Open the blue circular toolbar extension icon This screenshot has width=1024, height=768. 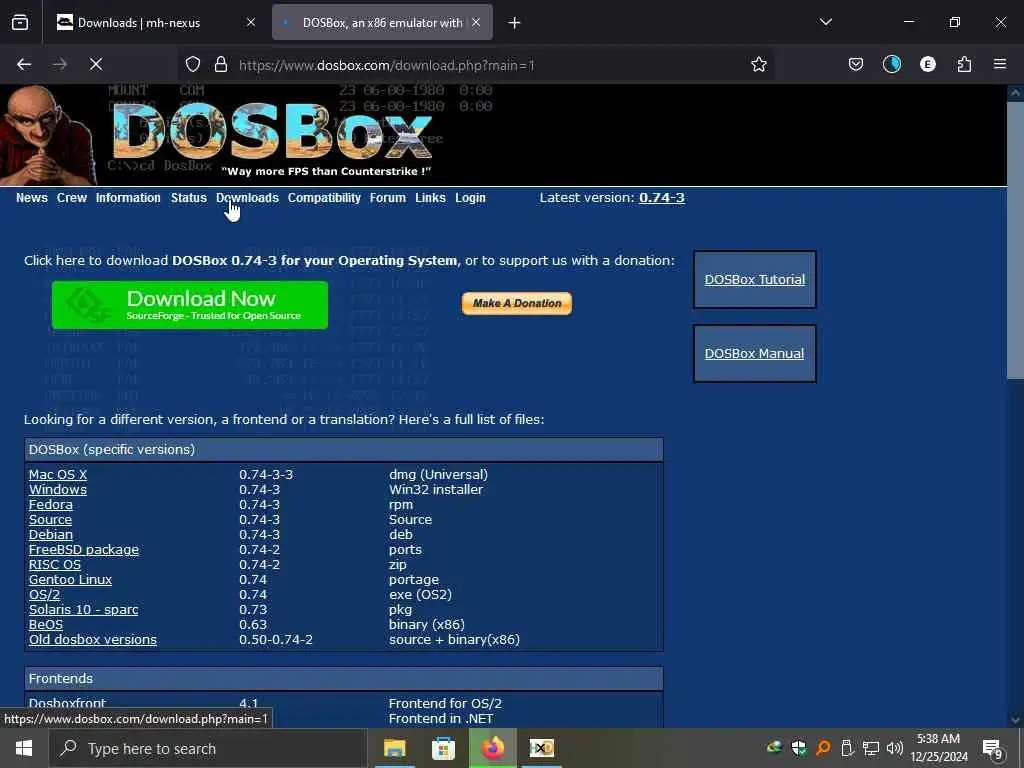pyautogui.click(x=891, y=64)
